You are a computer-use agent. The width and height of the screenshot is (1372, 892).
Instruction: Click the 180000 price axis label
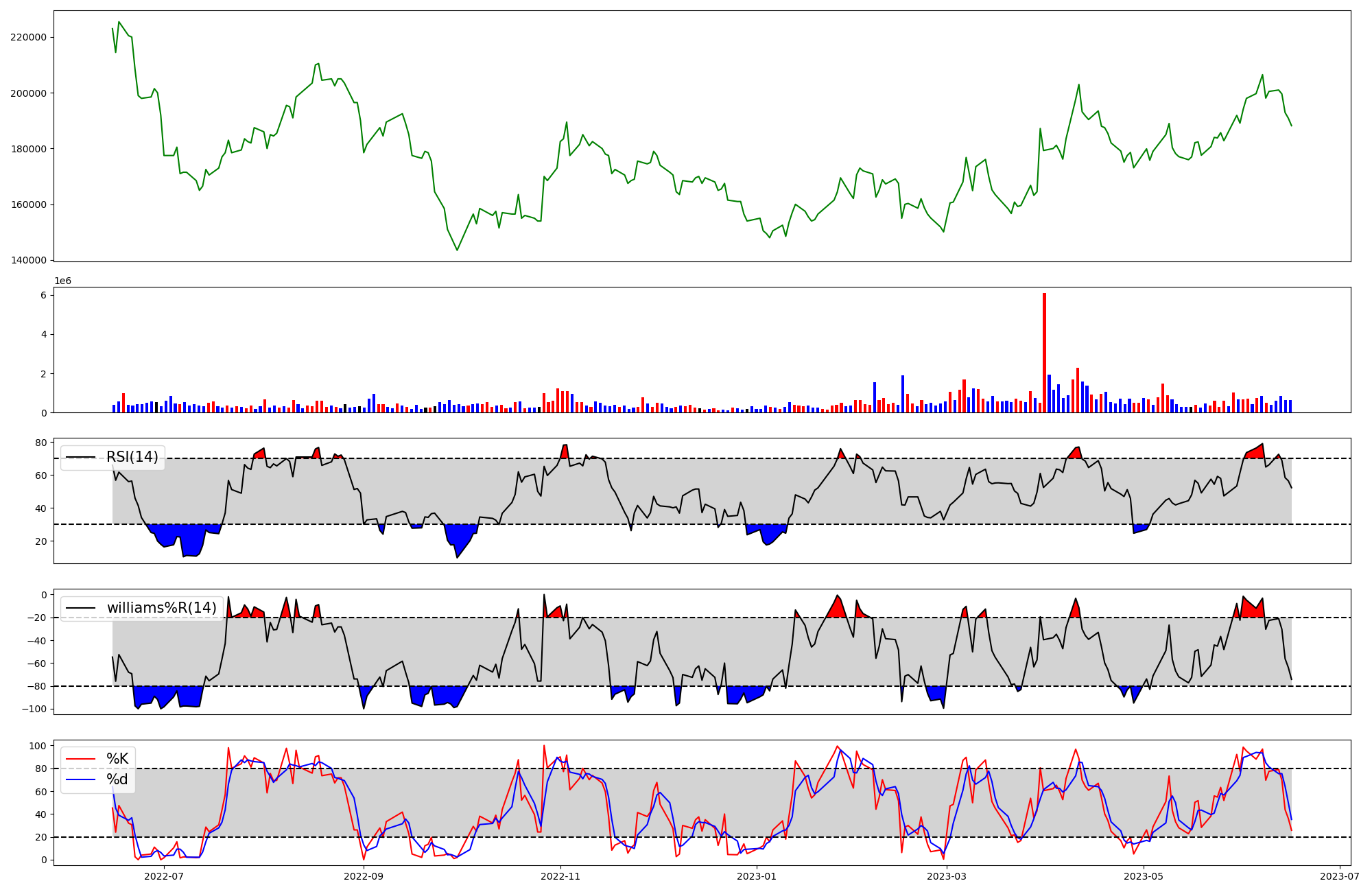[x=29, y=149]
